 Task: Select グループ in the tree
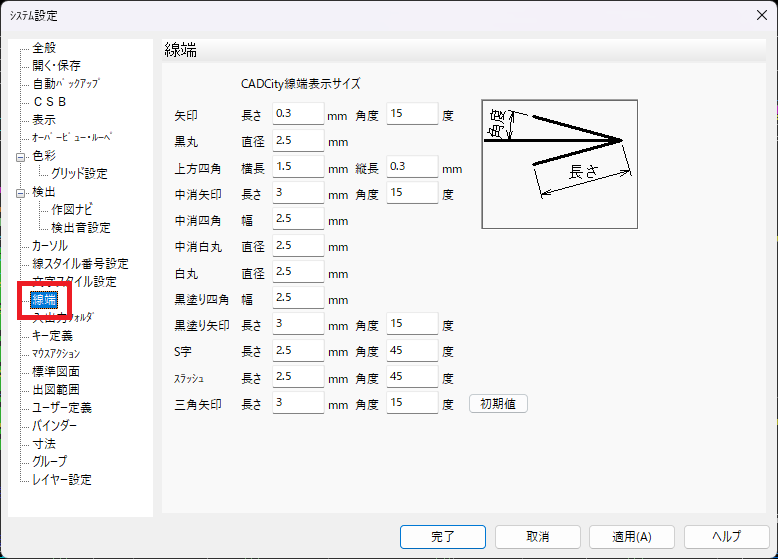click(50, 461)
